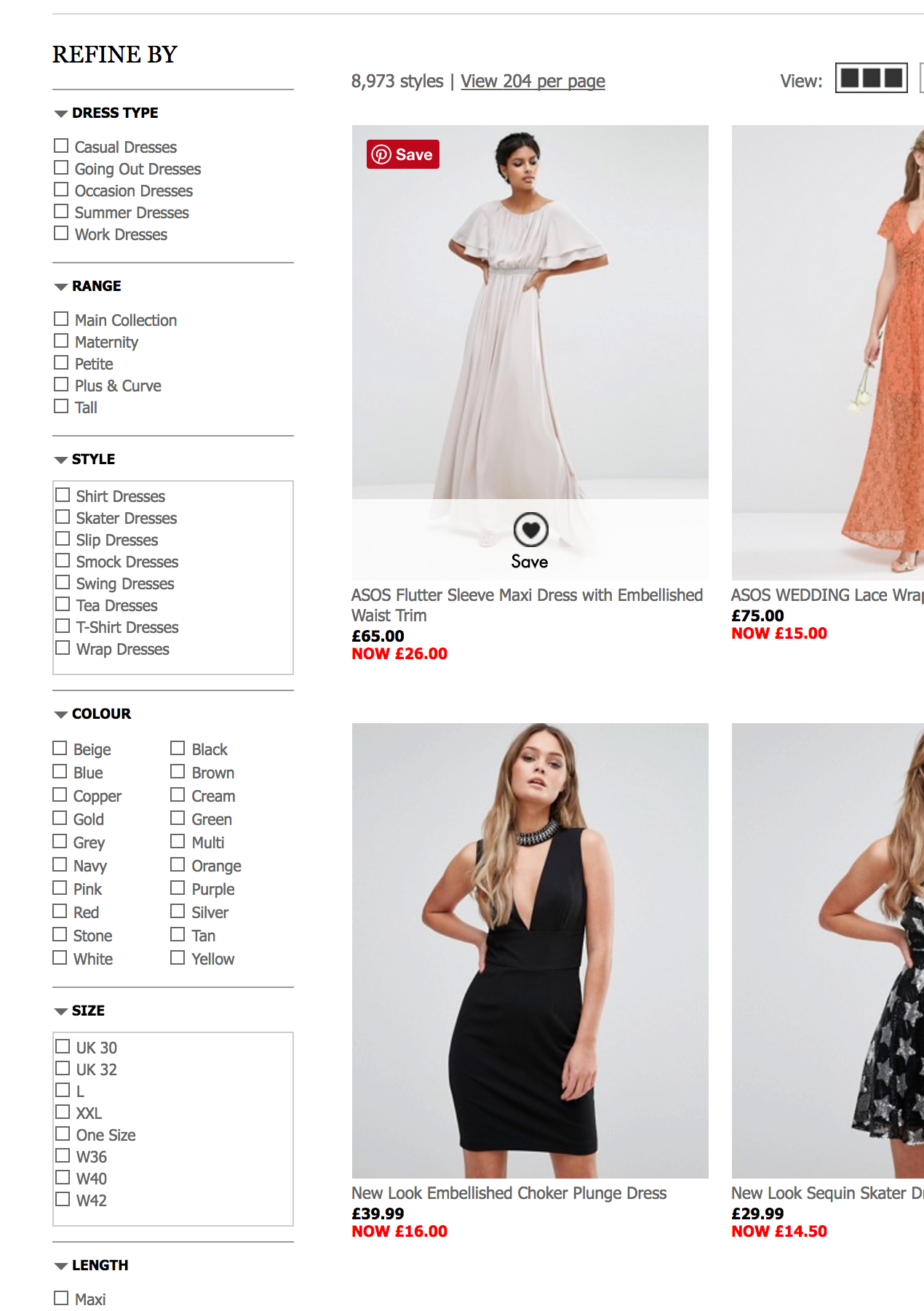Open the orange lace wrap dress image

[x=828, y=352]
